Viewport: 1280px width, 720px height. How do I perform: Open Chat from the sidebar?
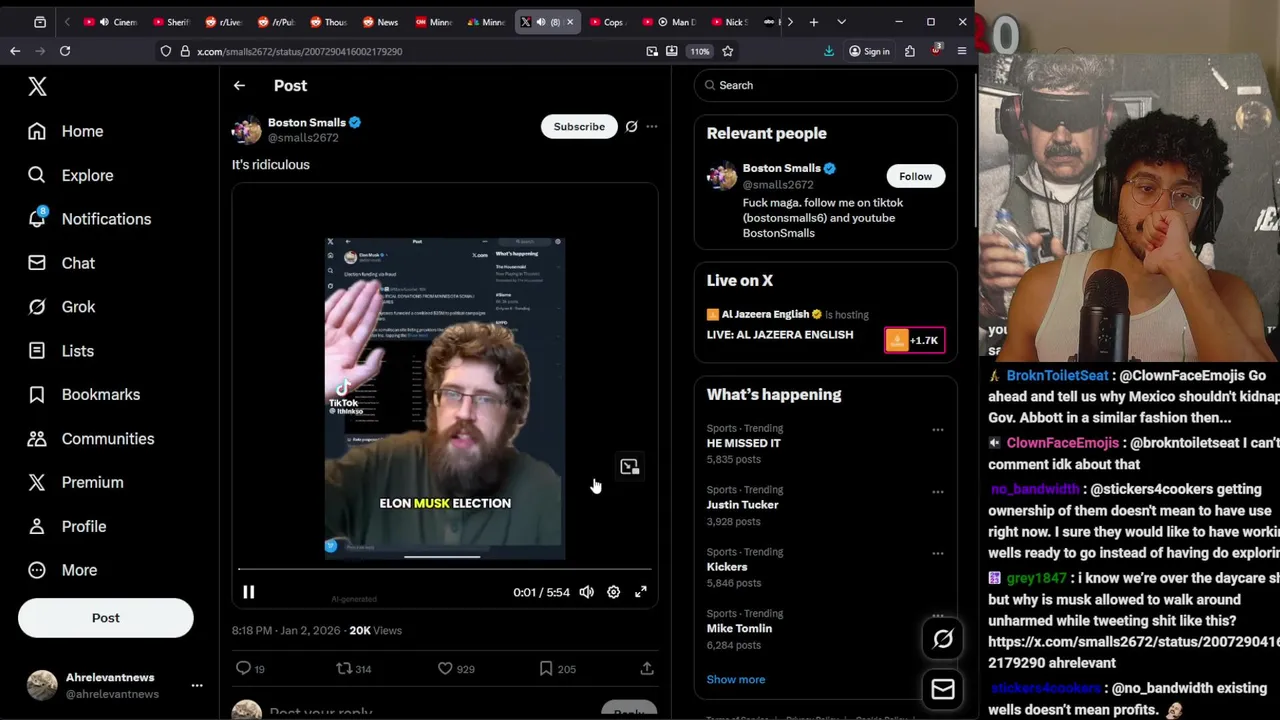61,263
